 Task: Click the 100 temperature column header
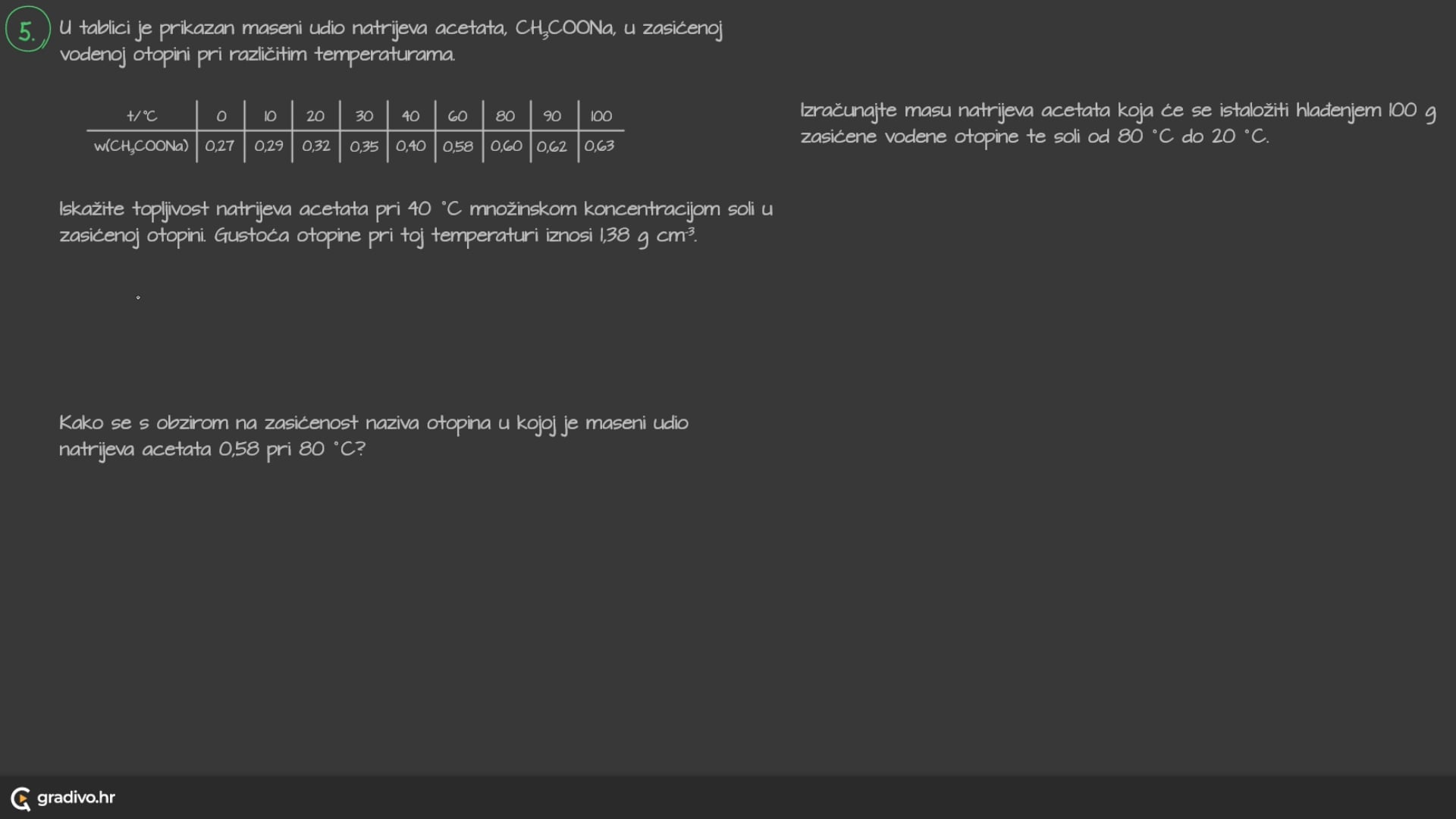601,116
